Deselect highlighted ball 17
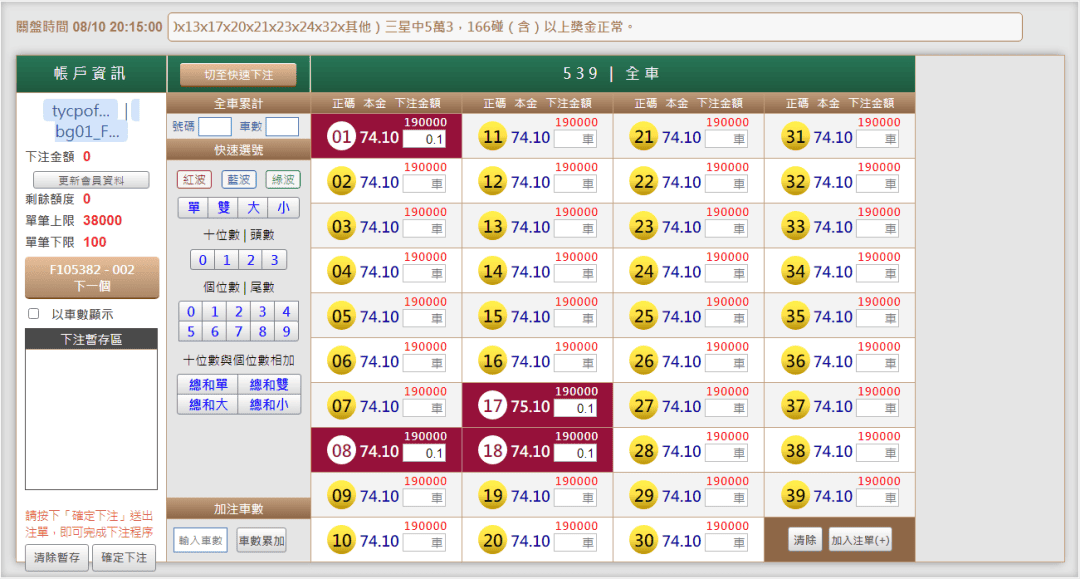1080x579 pixels. (x=492, y=406)
